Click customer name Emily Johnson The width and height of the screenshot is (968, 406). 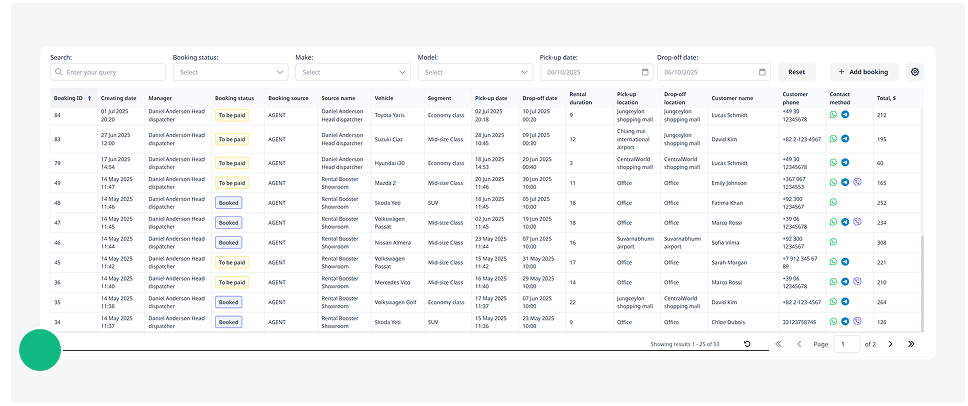coord(729,183)
